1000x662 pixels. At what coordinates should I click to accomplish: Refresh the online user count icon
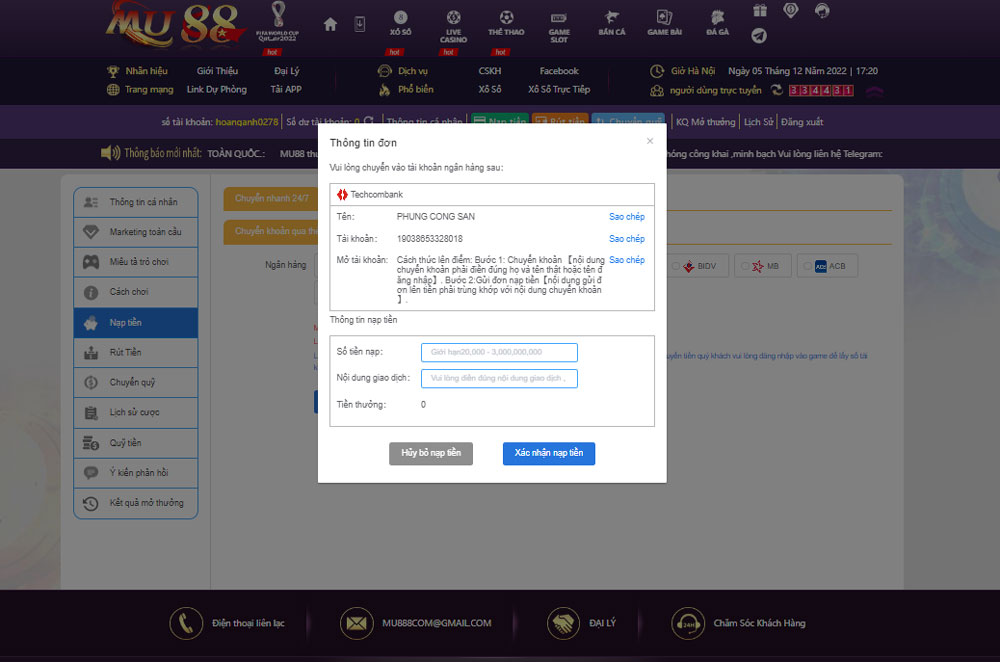[x=776, y=90]
